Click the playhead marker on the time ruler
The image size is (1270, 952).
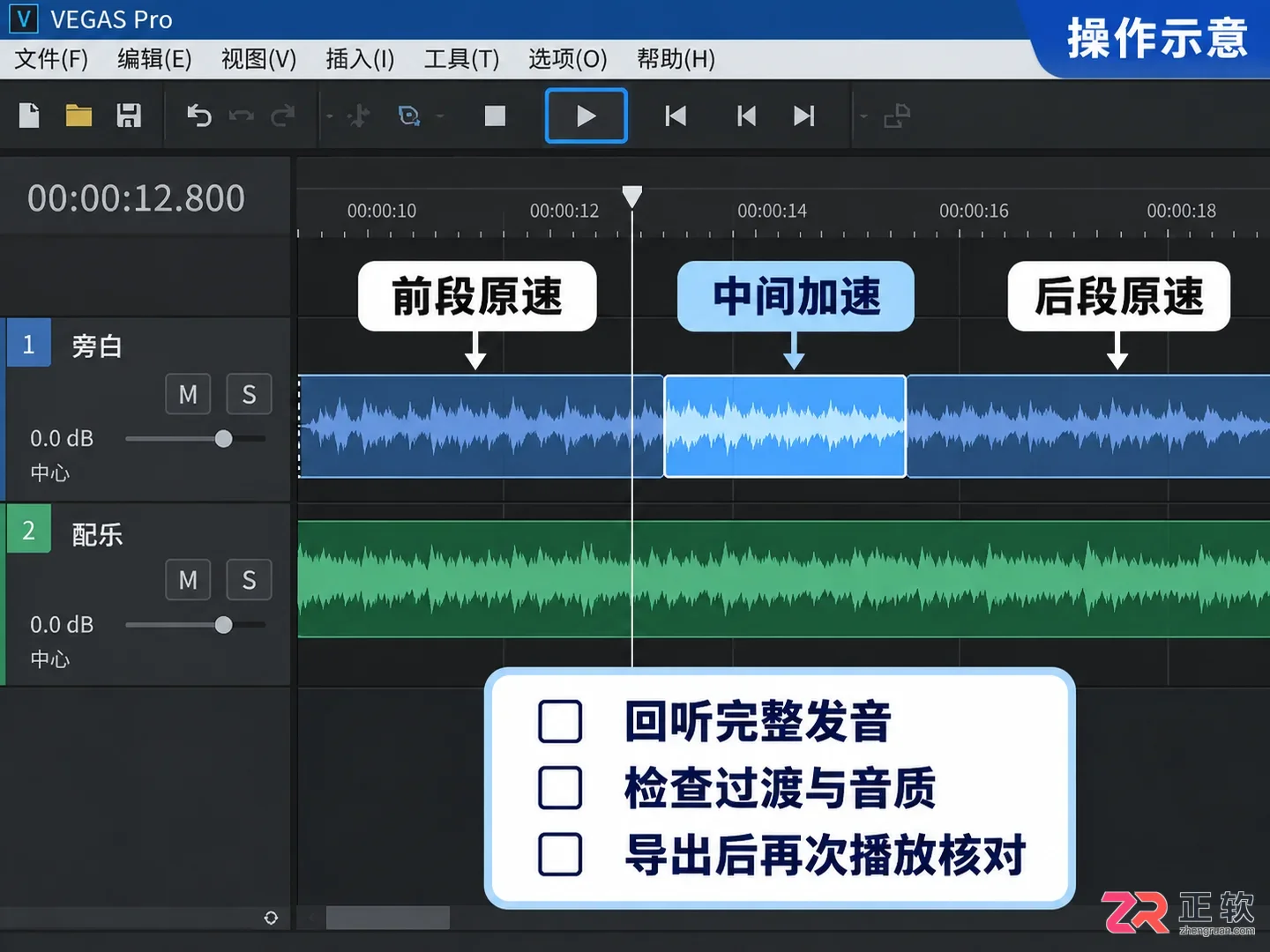pos(631,197)
